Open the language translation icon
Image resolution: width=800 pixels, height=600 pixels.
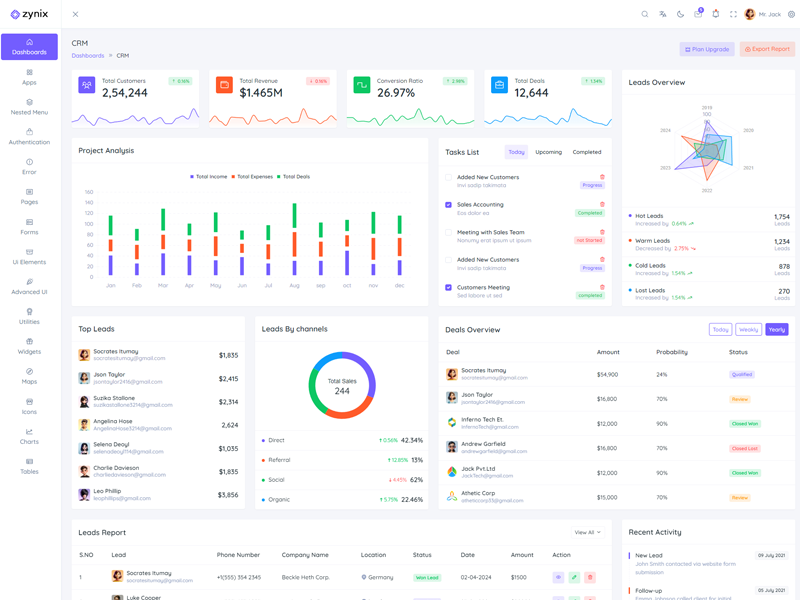(662, 14)
